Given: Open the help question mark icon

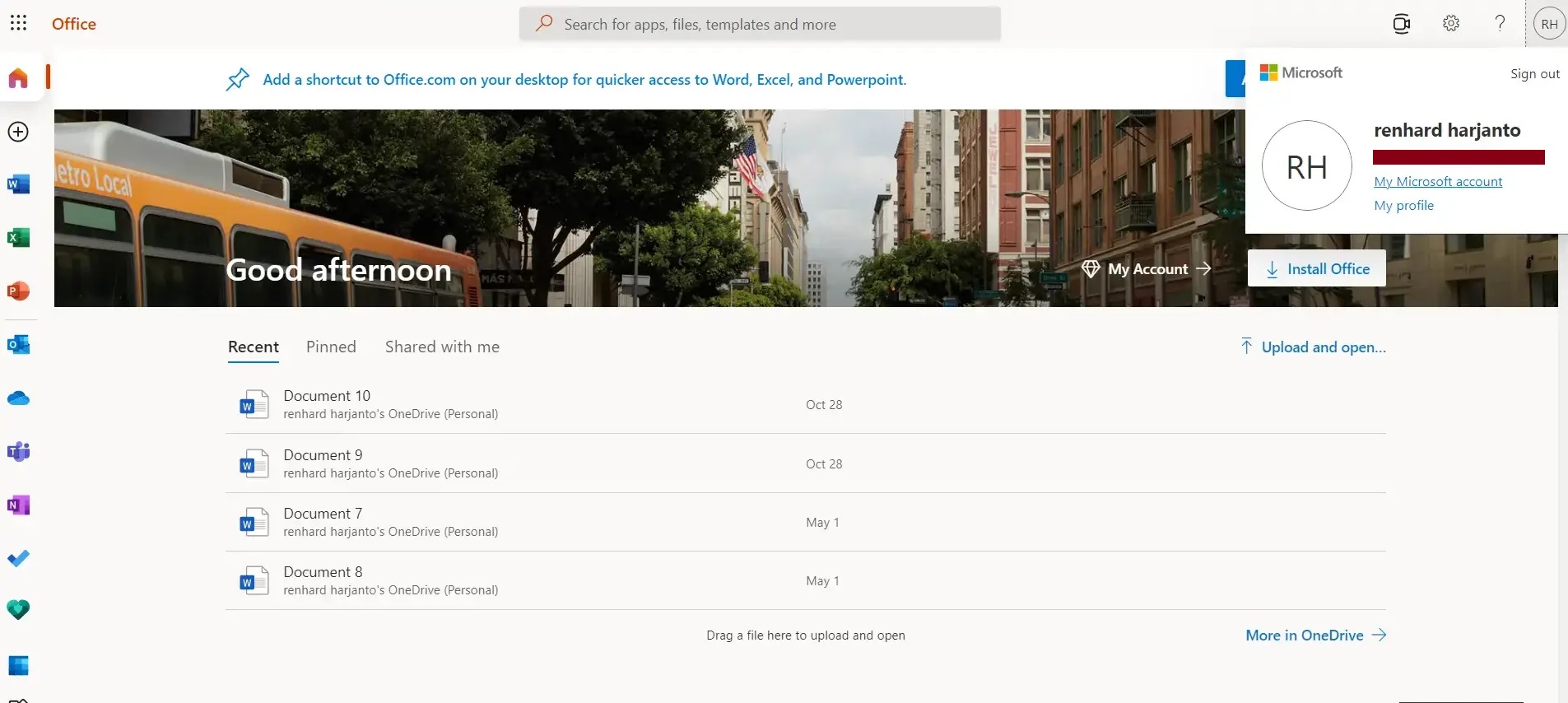Looking at the screenshot, I should [1500, 23].
